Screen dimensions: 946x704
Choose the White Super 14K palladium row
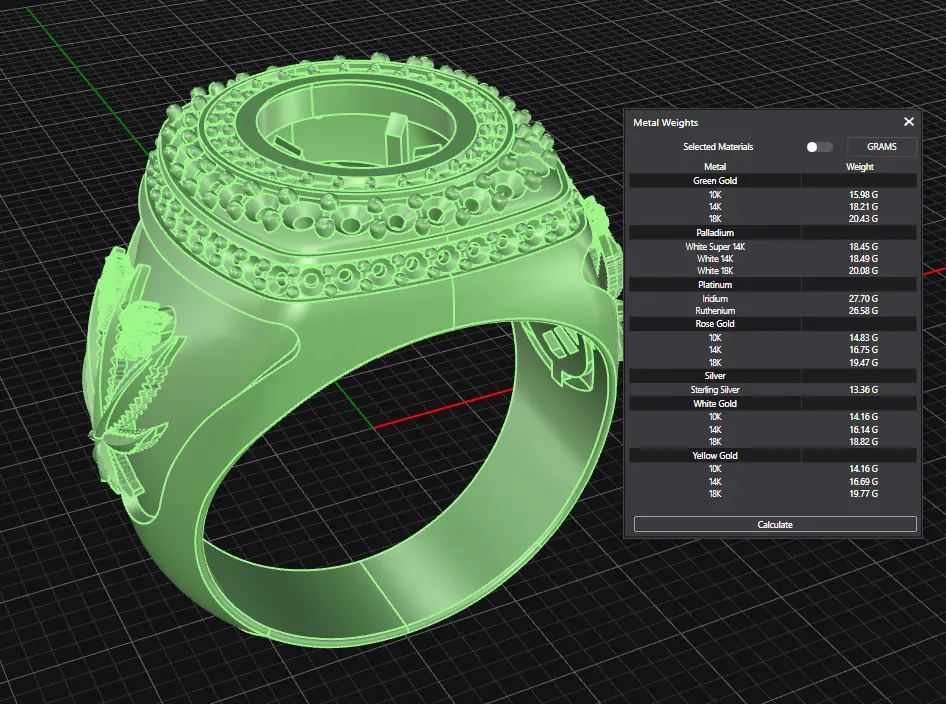click(x=715, y=246)
